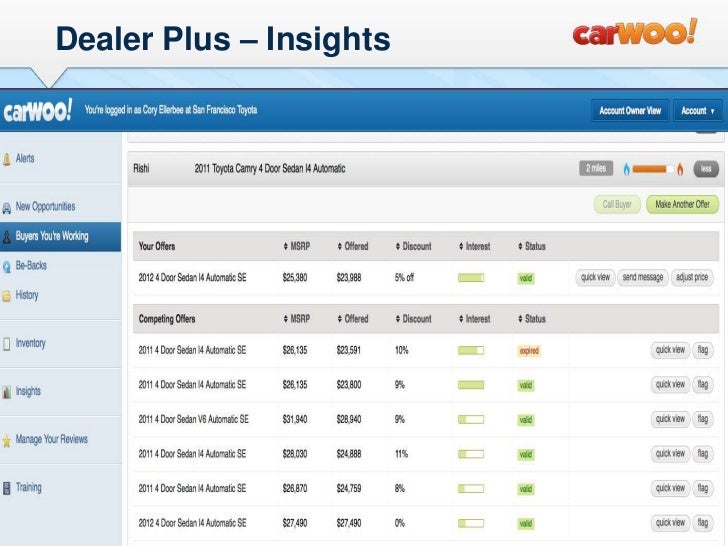Click '2011 Toyota Camry 4 Door Sedan' title
The height and width of the screenshot is (546, 728).
point(270,169)
